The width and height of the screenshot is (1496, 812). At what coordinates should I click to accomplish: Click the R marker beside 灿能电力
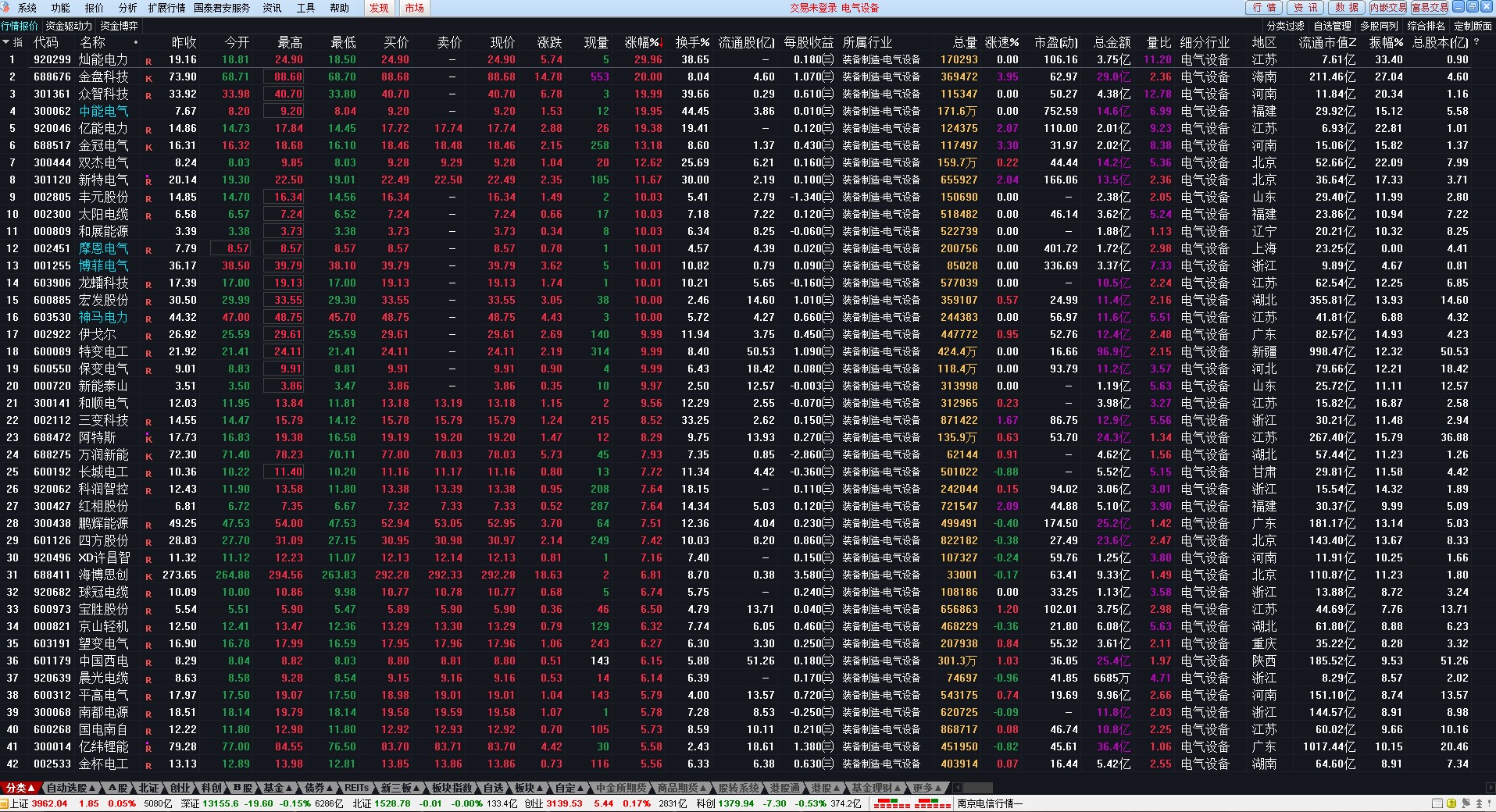point(148,61)
